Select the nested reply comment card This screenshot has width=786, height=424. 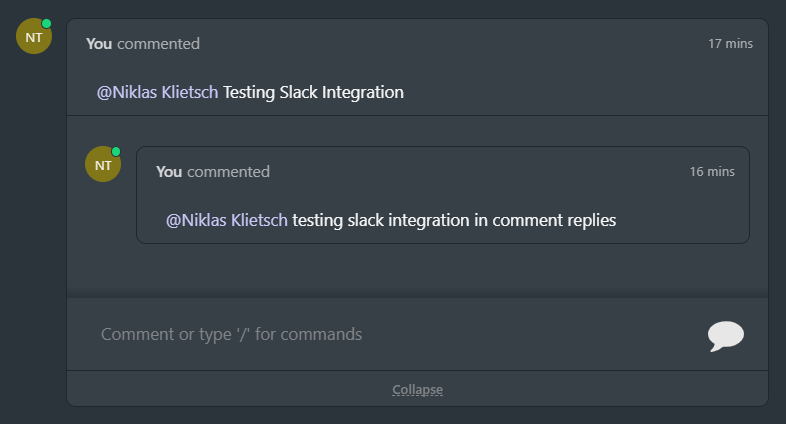(443, 195)
